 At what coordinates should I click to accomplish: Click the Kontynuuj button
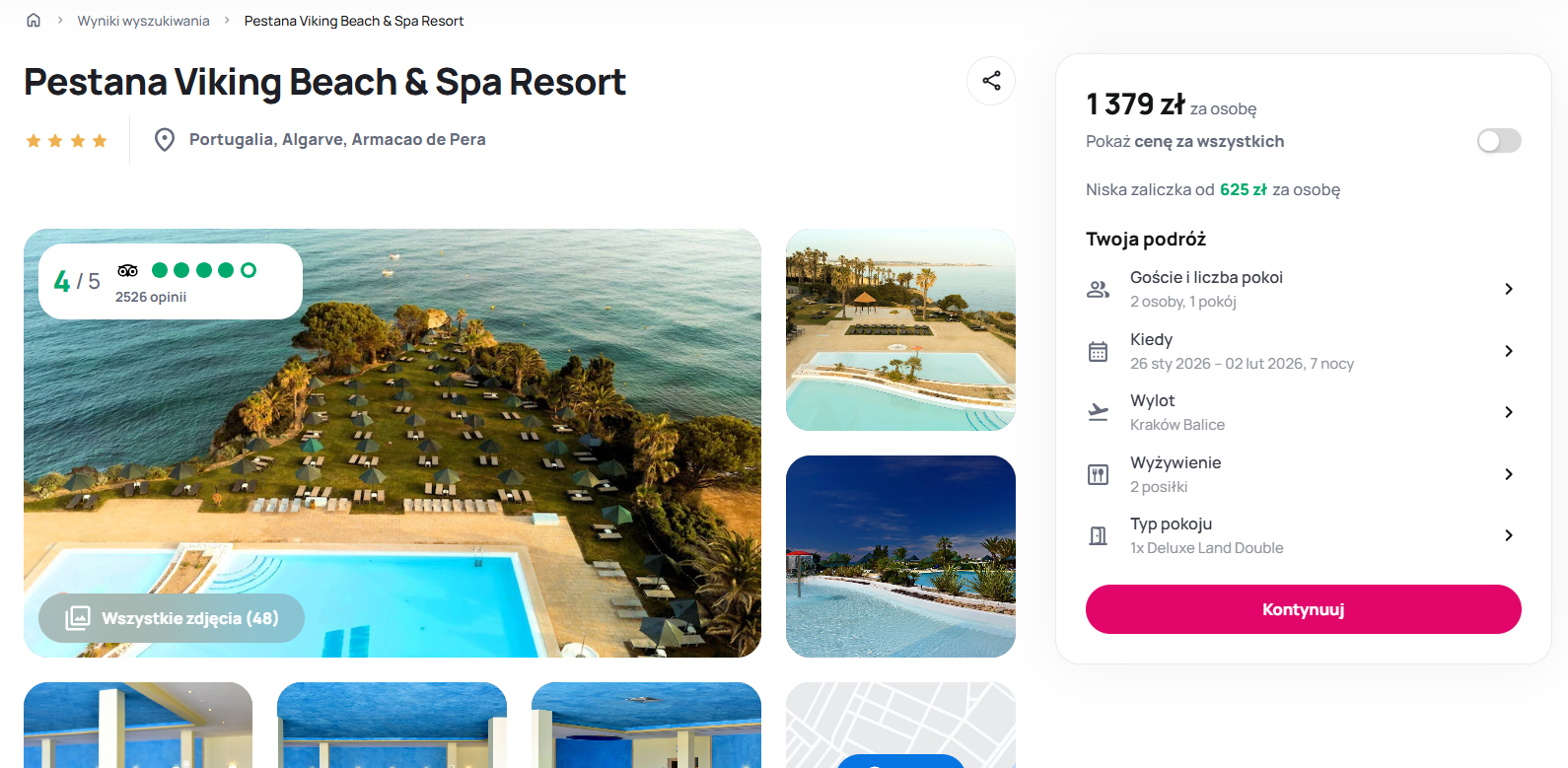click(x=1303, y=609)
